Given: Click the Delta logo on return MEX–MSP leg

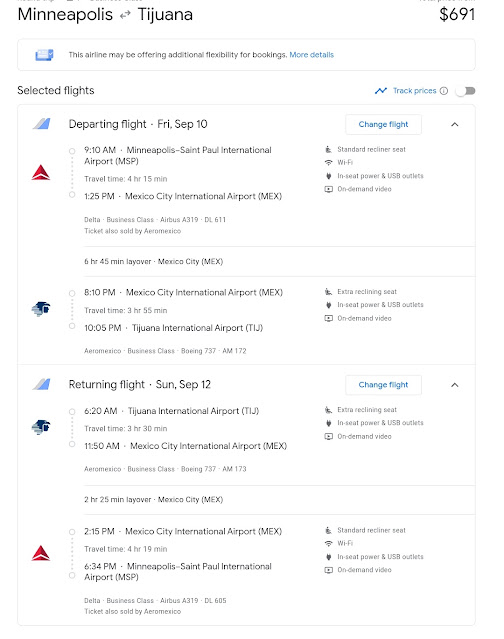Looking at the screenshot, I should pos(41,553).
